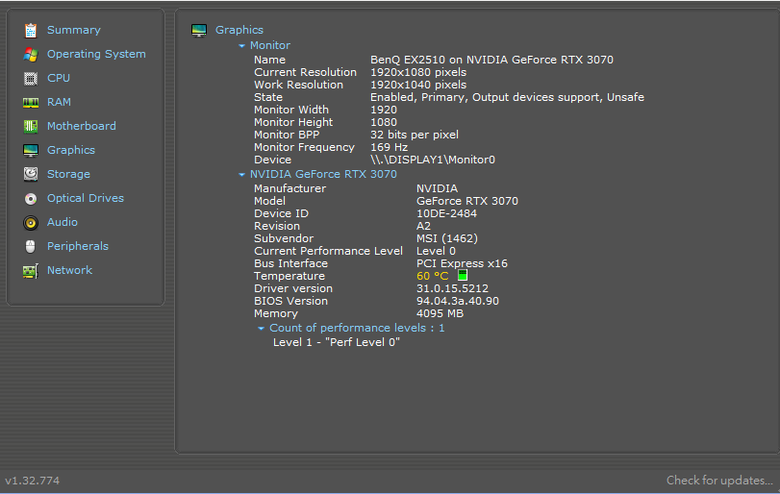
Task: Click the State value Enabled, Primary text
Action: [x=507, y=97]
